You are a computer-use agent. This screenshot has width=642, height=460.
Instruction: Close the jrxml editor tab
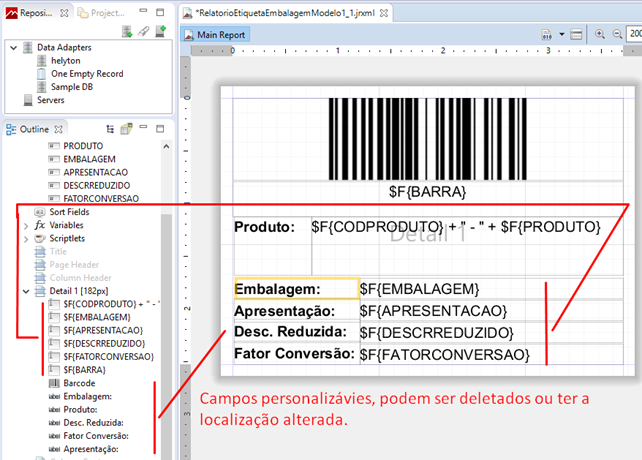click(384, 13)
